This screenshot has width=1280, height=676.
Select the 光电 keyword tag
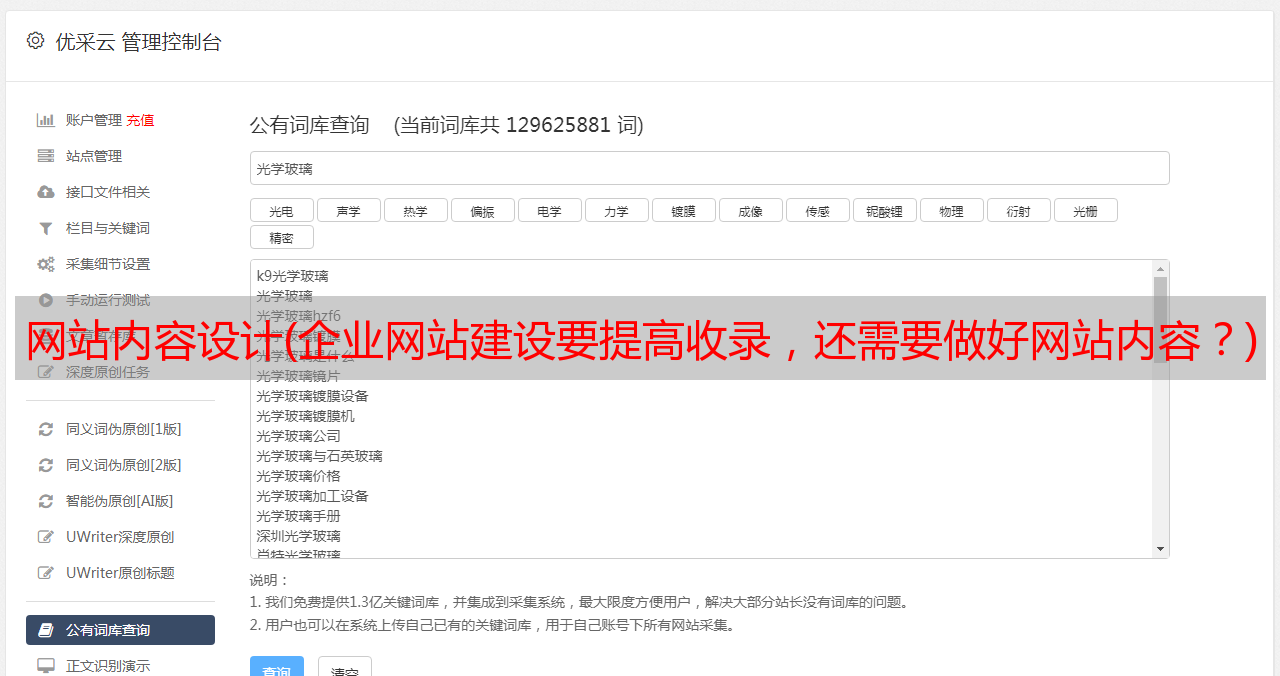(x=281, y=210)
